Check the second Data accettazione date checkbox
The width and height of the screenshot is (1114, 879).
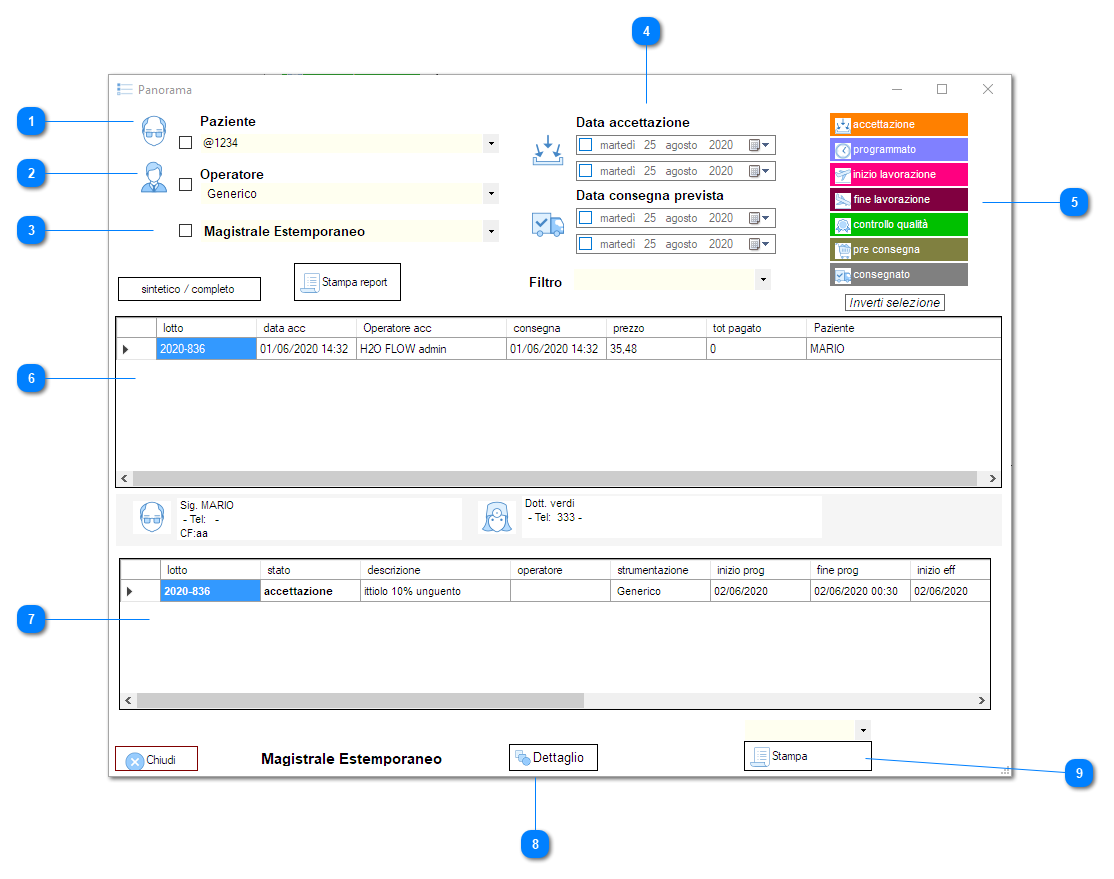585,171
